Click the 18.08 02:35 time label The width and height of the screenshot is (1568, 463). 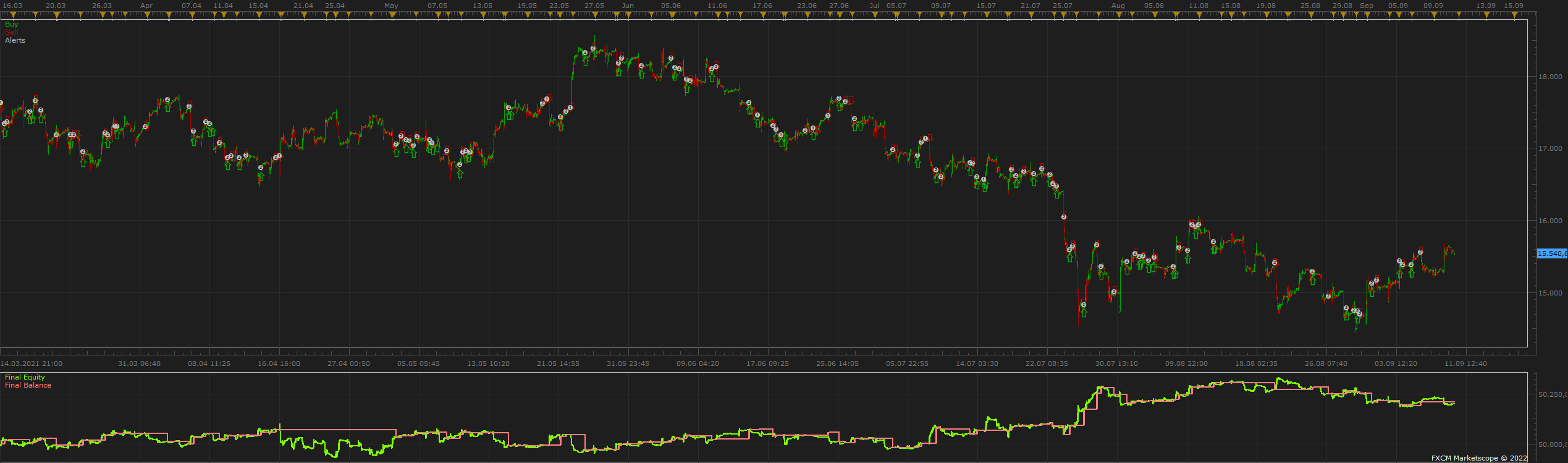click(x=1257, y=363)
